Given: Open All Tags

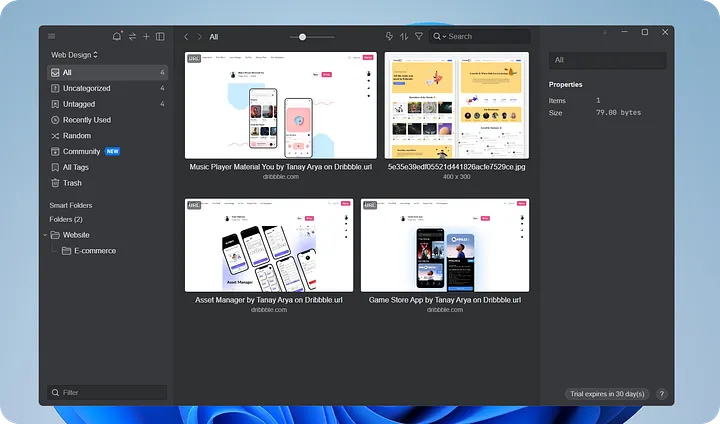Looking at the screenshot, I should coord(107,167).
